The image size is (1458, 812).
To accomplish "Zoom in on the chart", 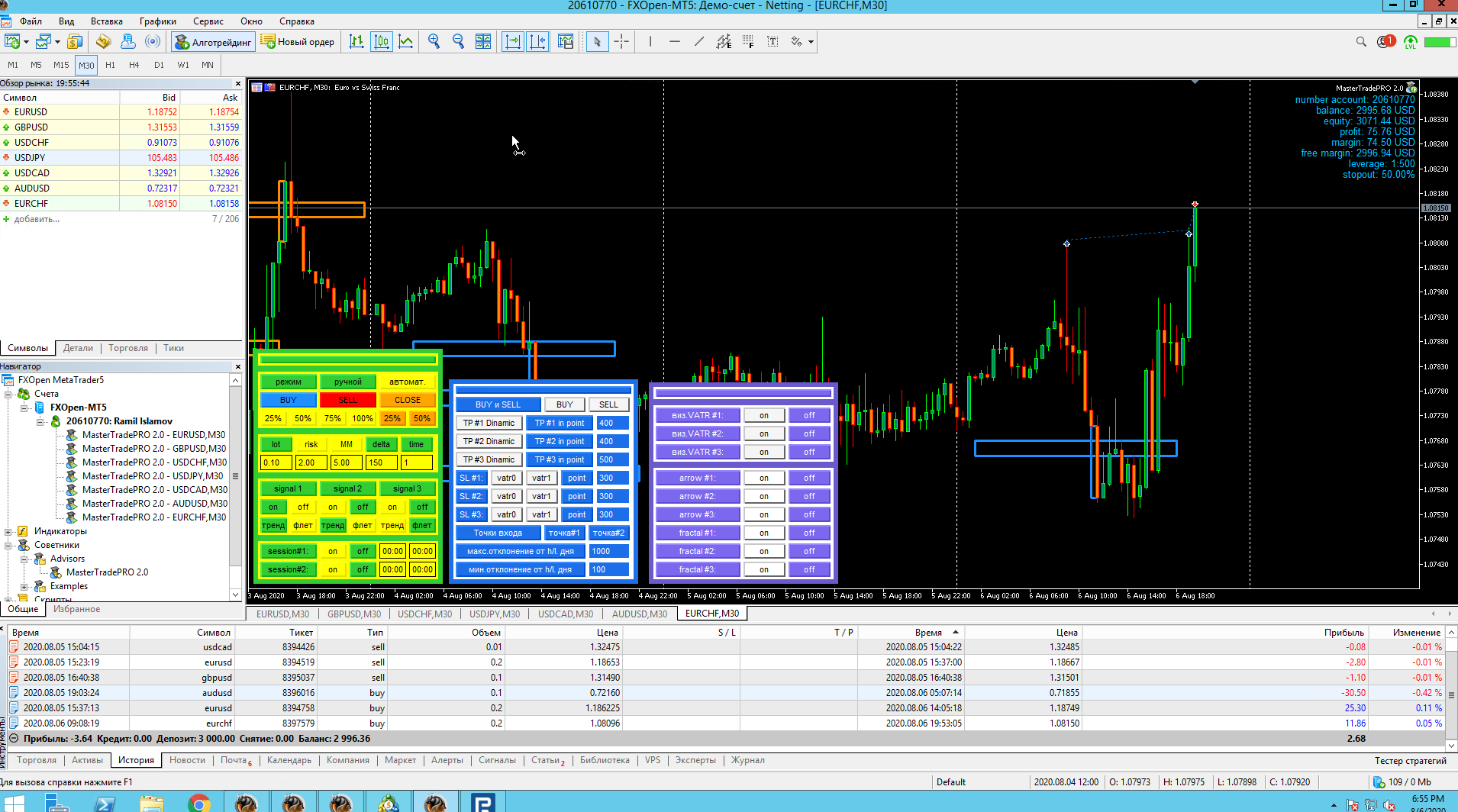I will coord(434,42).
